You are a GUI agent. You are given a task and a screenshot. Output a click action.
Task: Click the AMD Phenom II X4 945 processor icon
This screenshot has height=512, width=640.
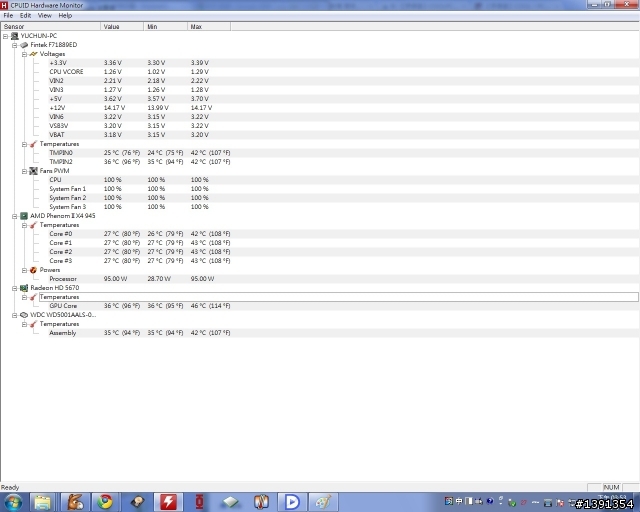(x=24, y=216)
